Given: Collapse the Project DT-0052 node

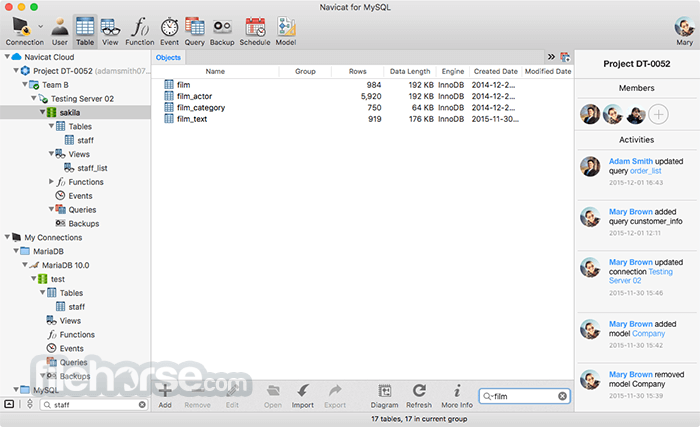Looking at the screenshot, I should point(16,71).
